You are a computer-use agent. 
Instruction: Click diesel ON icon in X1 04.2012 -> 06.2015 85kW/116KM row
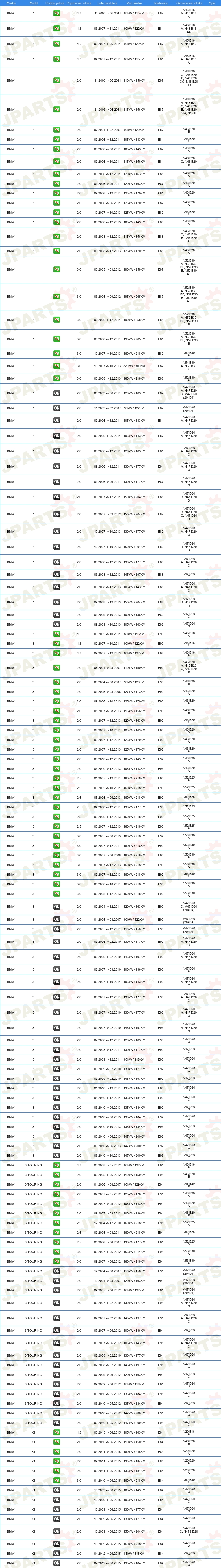(x=57, y=1553)
